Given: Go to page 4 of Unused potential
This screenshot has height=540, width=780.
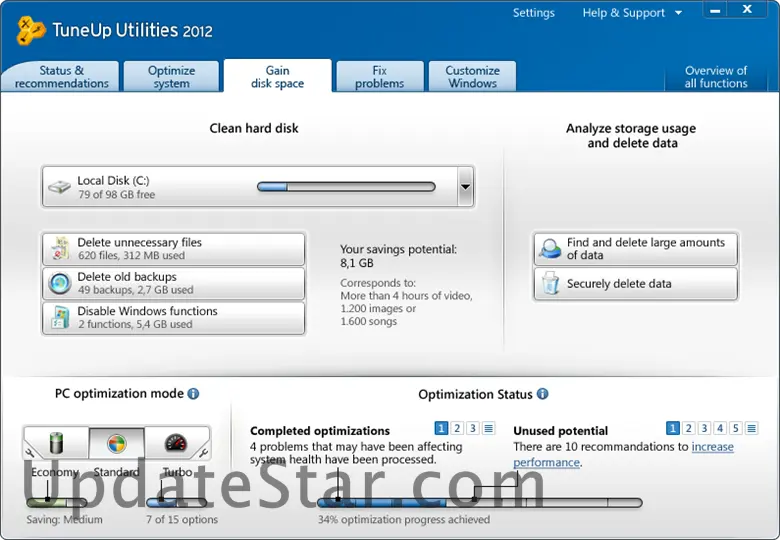Looking at the screenshot, I should (720, 428).
